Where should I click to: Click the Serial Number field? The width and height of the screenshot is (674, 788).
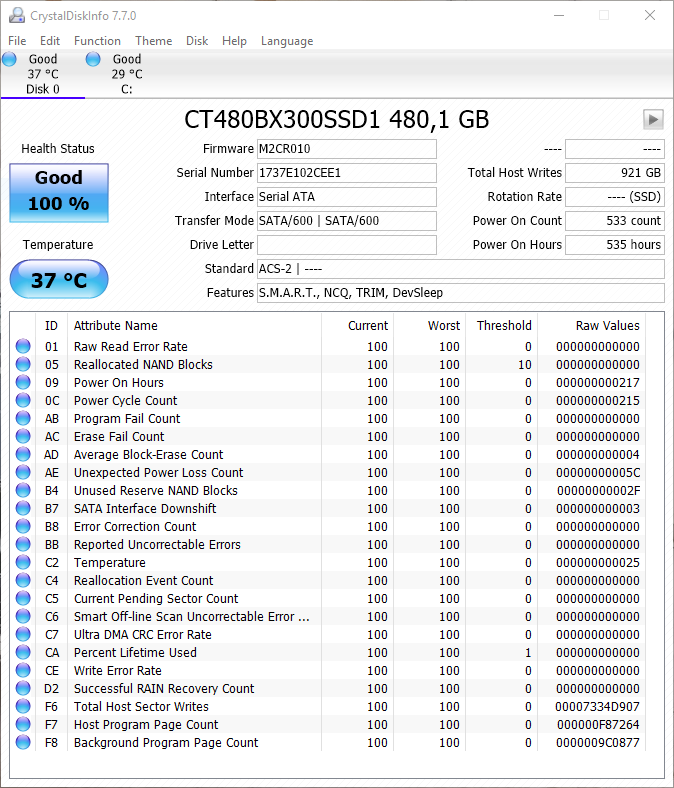347,173
